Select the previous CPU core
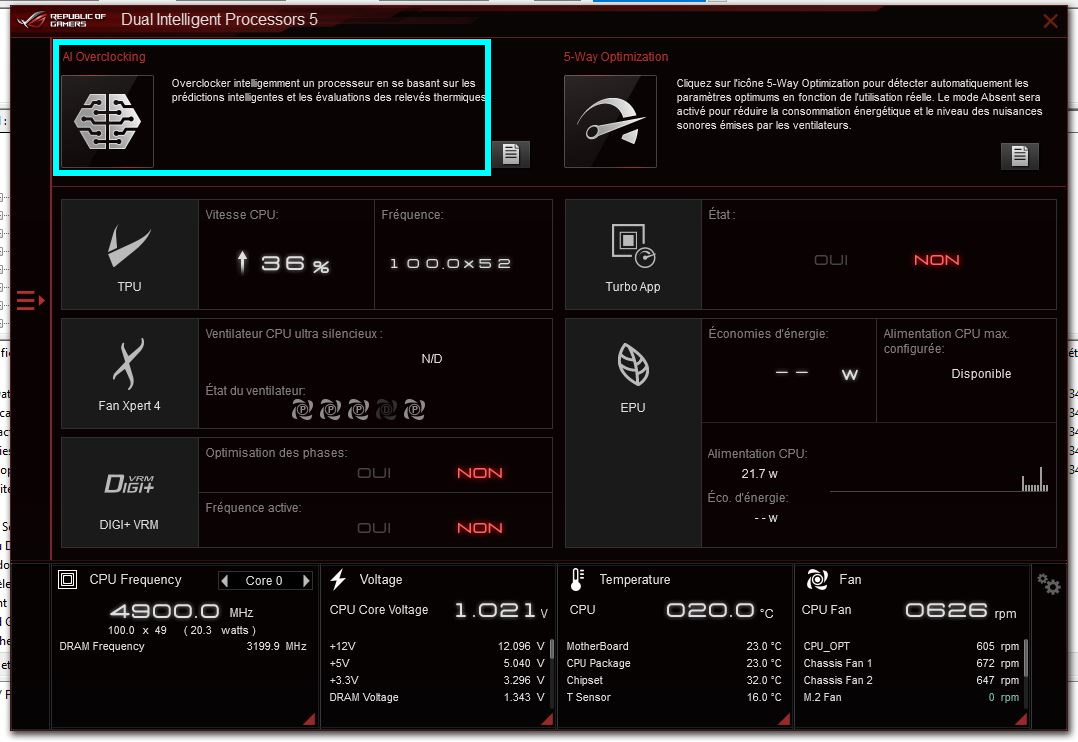This screenshot has height=742, width=1078. coord(225,581)
